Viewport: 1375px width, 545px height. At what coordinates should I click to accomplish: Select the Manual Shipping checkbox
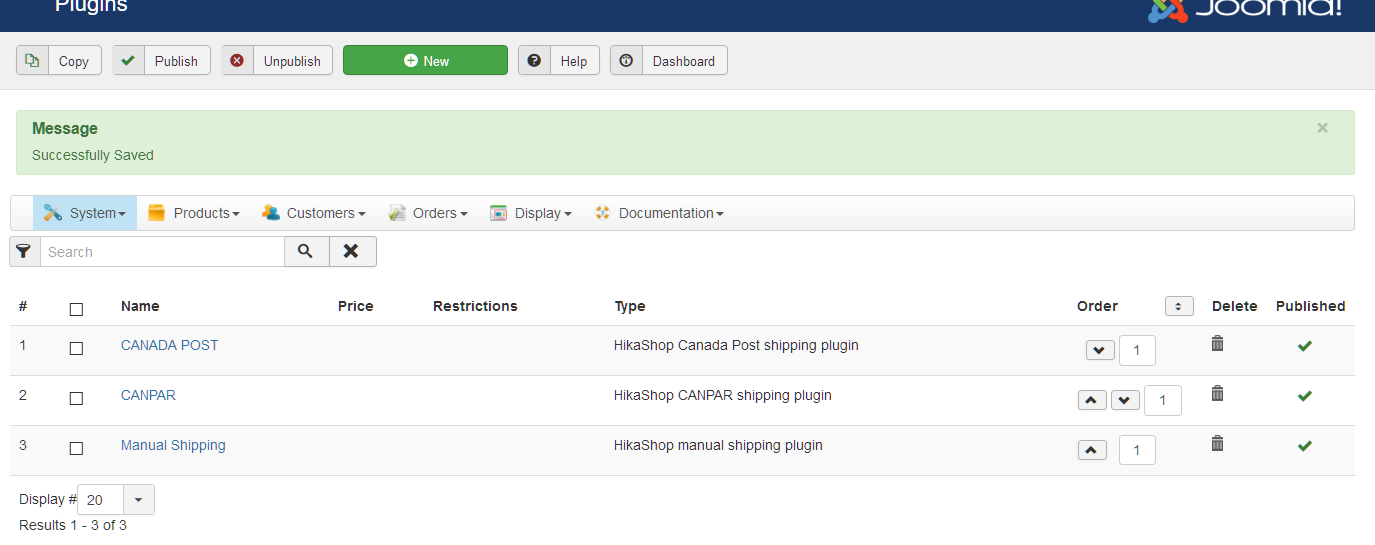pos(76,448)
